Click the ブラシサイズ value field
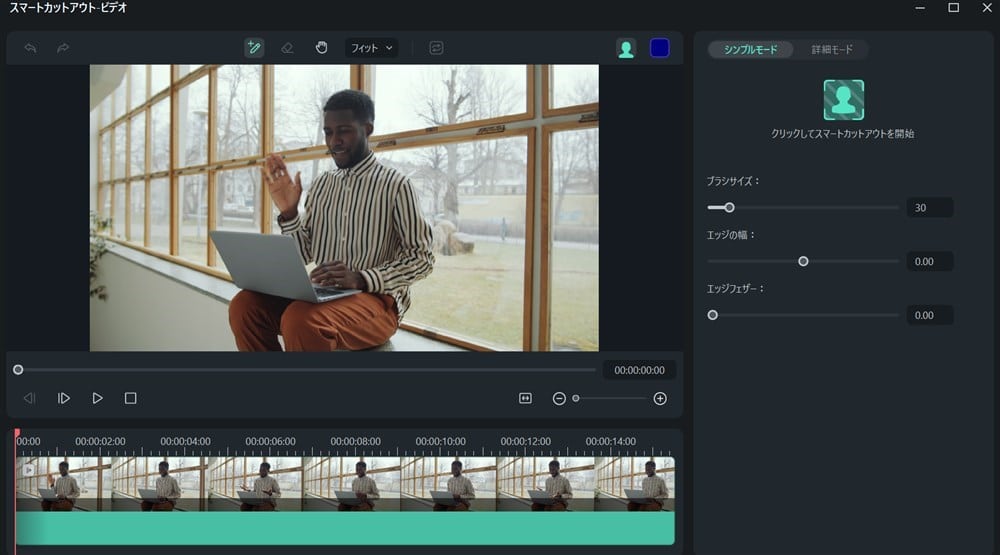The image size is (1000, 555). [929, 208]
